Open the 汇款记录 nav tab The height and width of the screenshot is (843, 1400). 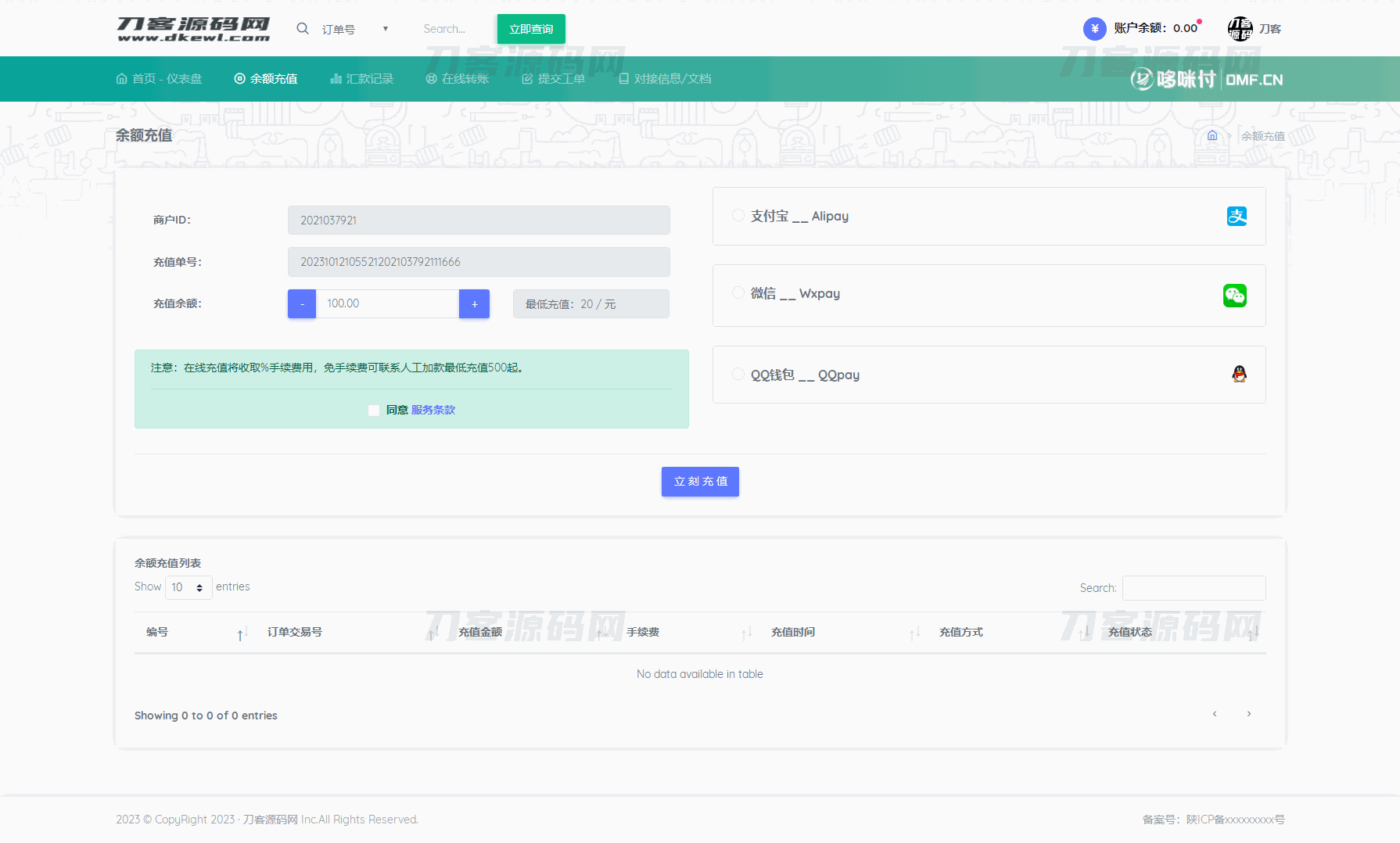pos(362,79)
